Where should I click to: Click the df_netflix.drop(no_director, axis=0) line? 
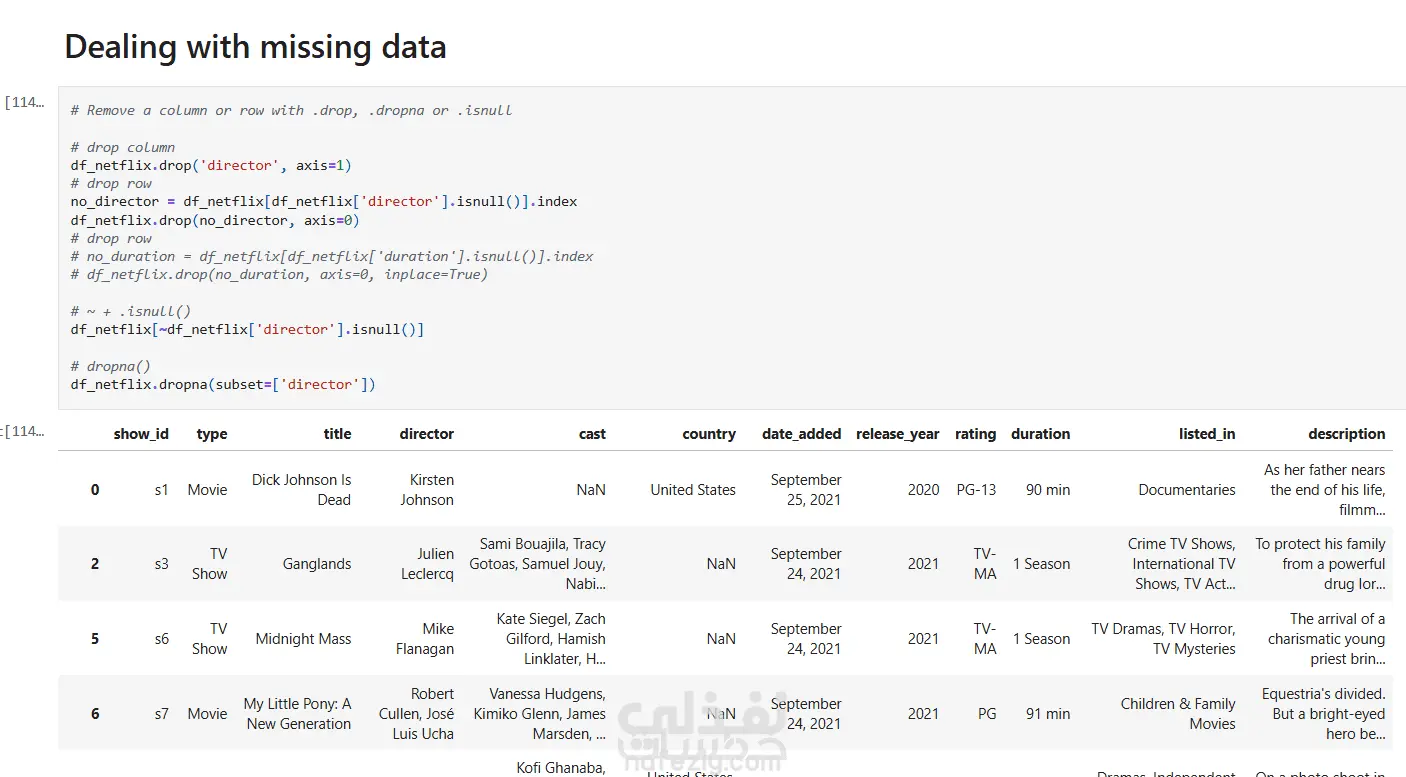point(215,220)
